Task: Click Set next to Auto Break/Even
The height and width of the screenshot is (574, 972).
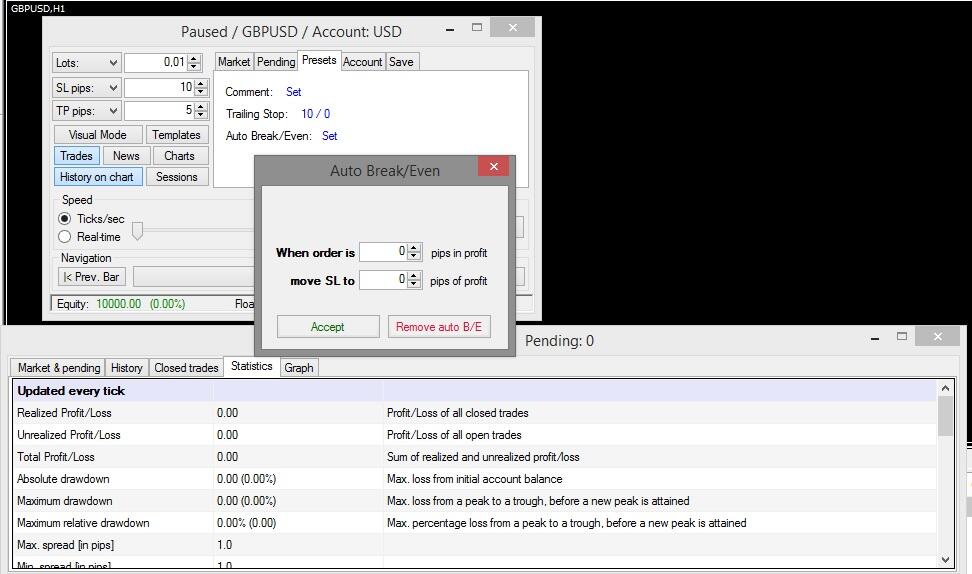Action: coord(329,136)
